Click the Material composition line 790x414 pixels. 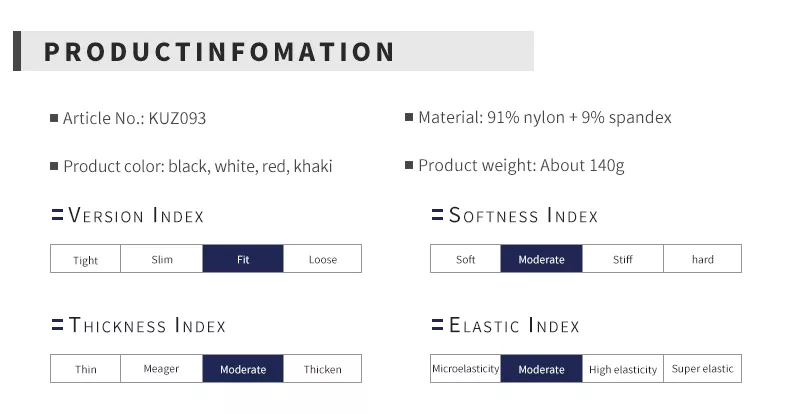[x=544, y=118]
